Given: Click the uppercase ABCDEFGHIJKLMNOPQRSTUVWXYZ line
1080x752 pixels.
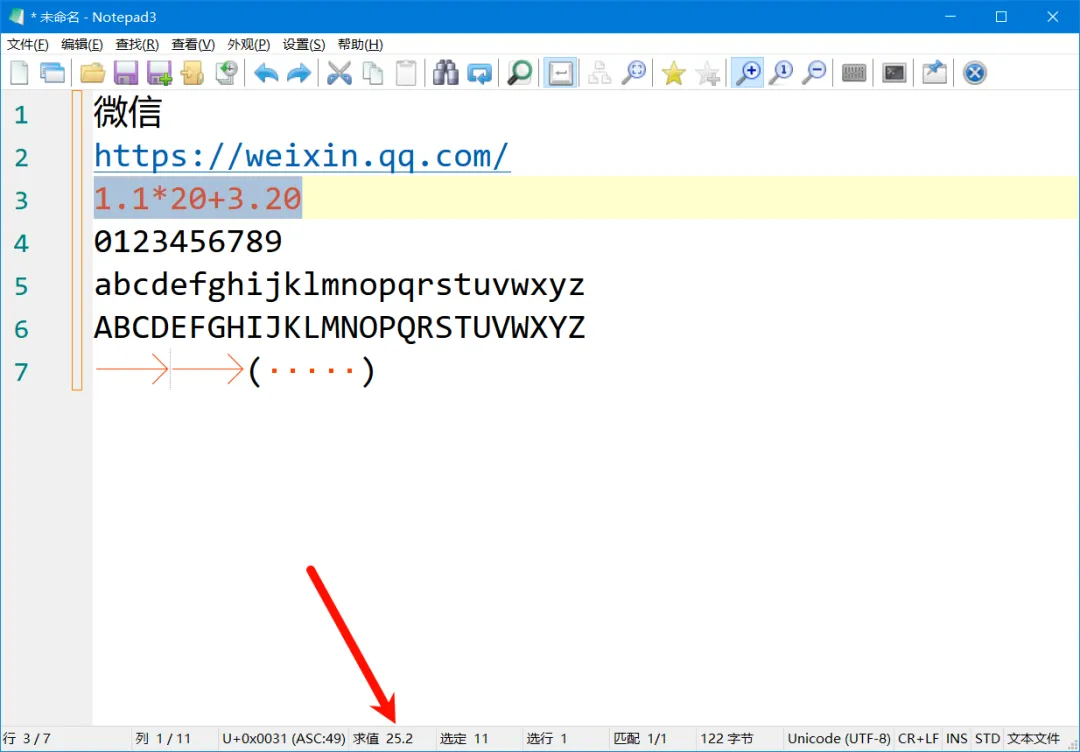Looking at the screenshot, I should pyautogui.click(x=340, y=328).
